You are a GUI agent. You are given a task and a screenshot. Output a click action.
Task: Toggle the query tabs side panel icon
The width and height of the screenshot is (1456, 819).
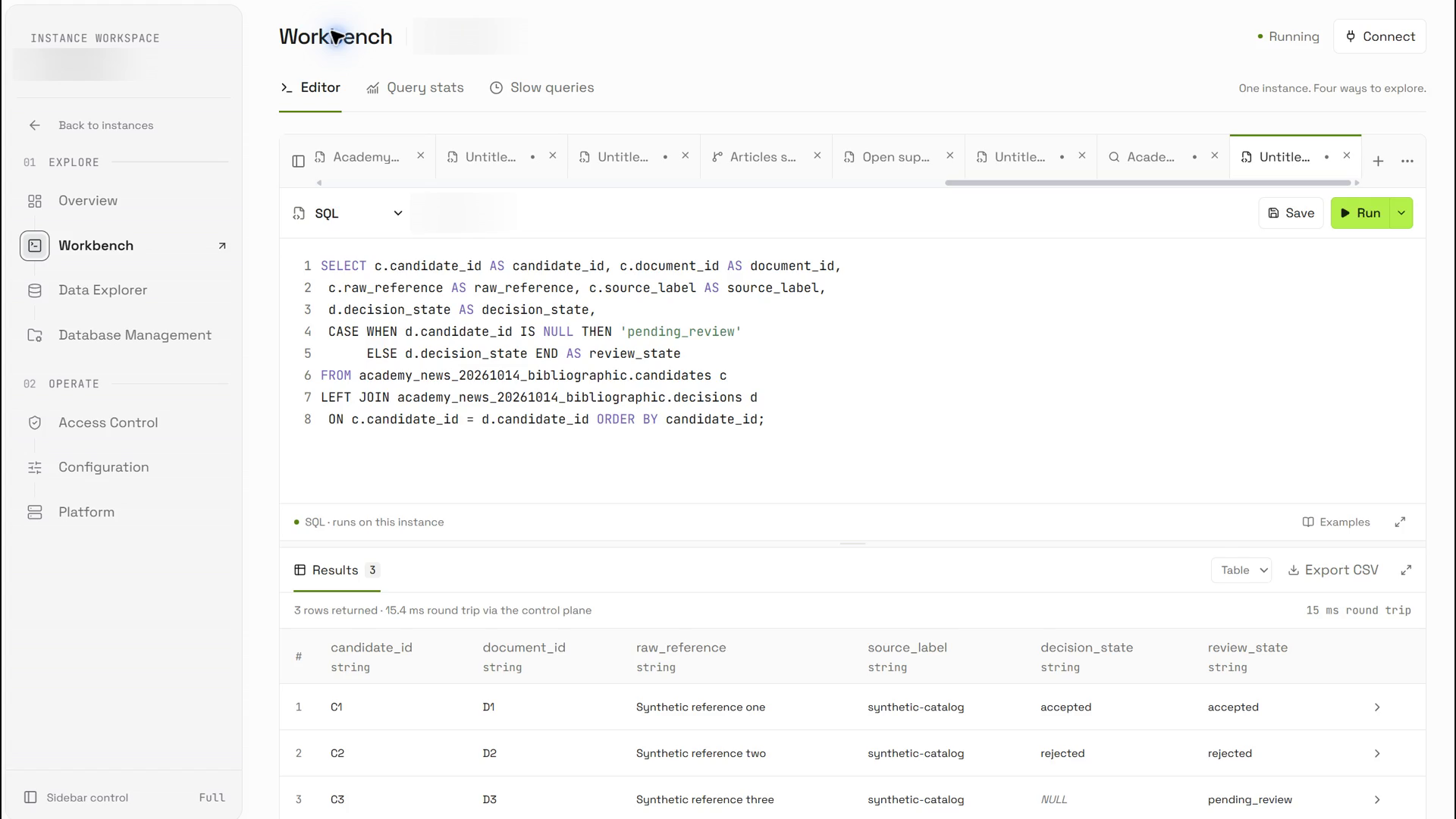point(298,161)
